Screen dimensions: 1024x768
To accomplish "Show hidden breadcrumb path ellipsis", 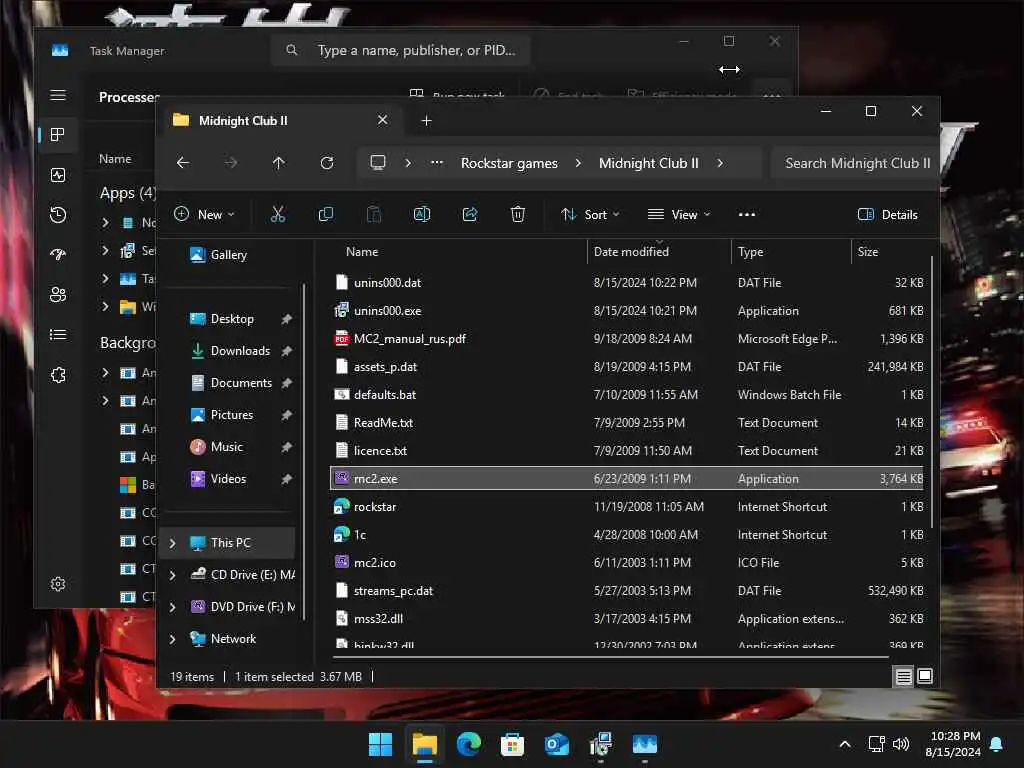I will [437, 163].
